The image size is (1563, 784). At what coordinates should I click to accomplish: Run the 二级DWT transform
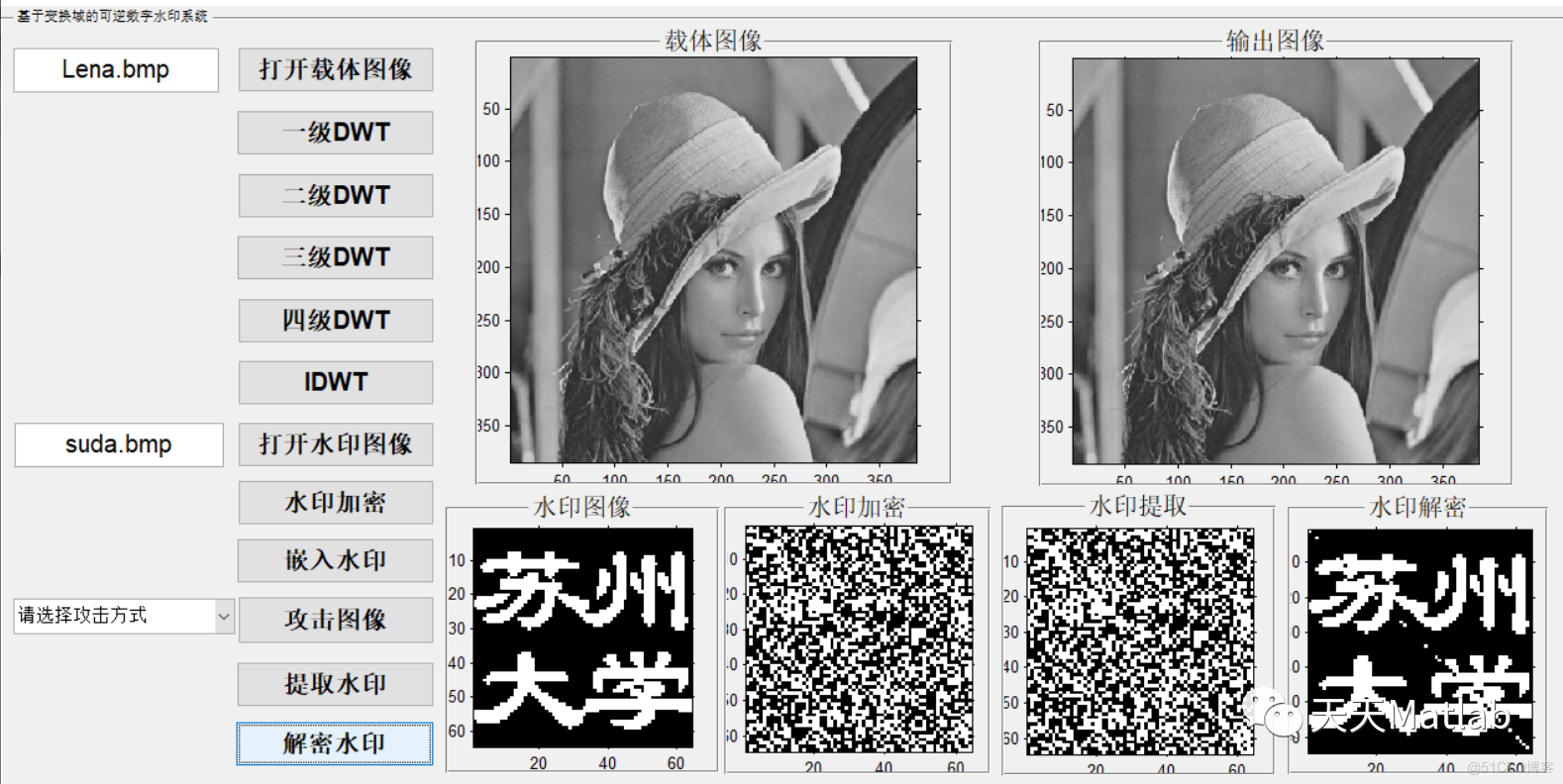click(x=336, y=195)
